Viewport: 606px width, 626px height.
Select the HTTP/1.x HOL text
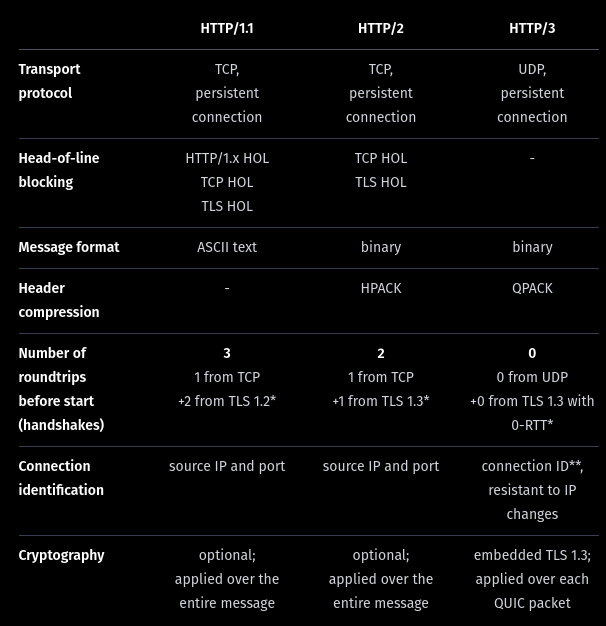pos(227,158)
